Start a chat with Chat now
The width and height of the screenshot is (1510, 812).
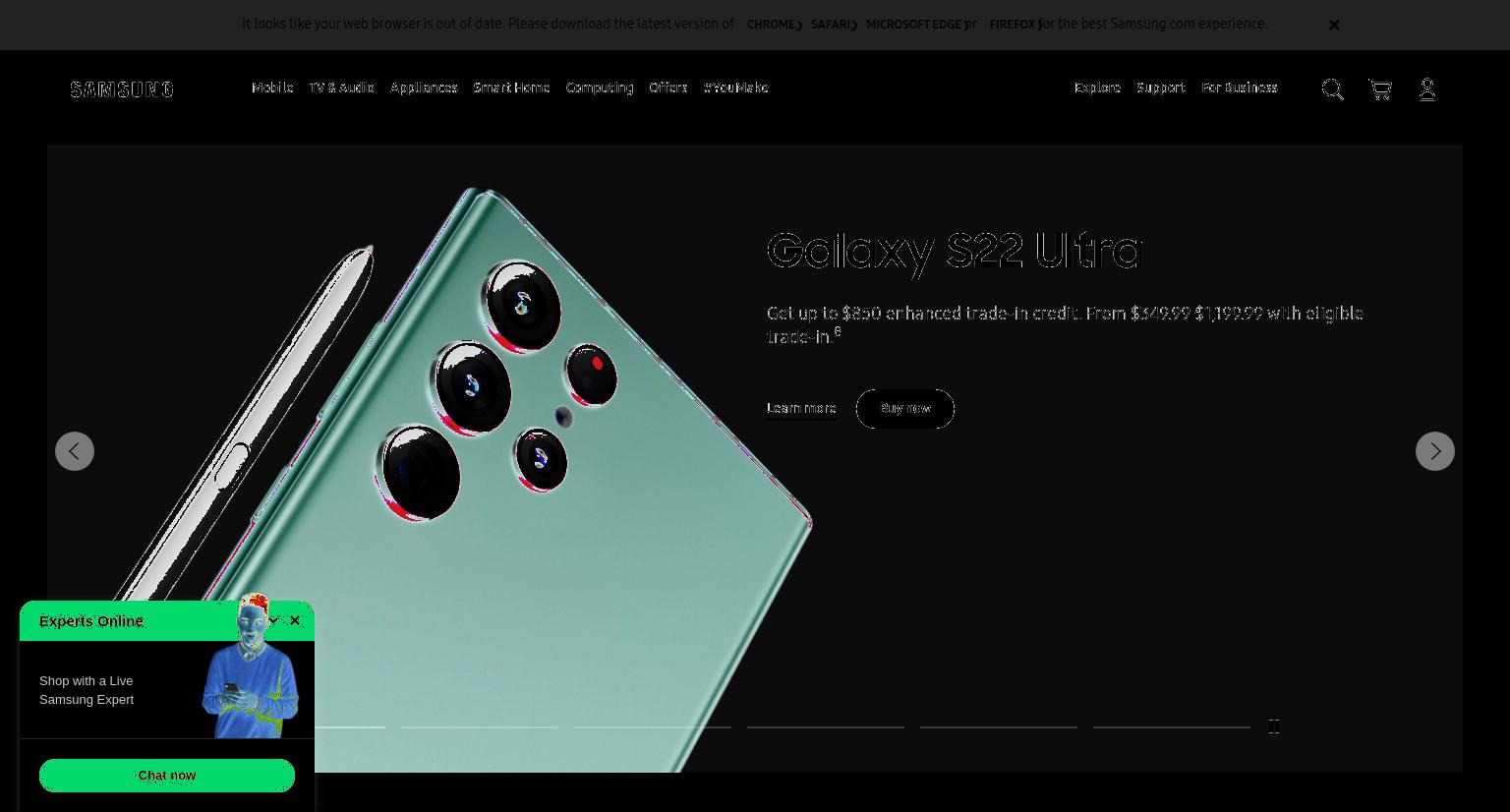coord(167,775)
